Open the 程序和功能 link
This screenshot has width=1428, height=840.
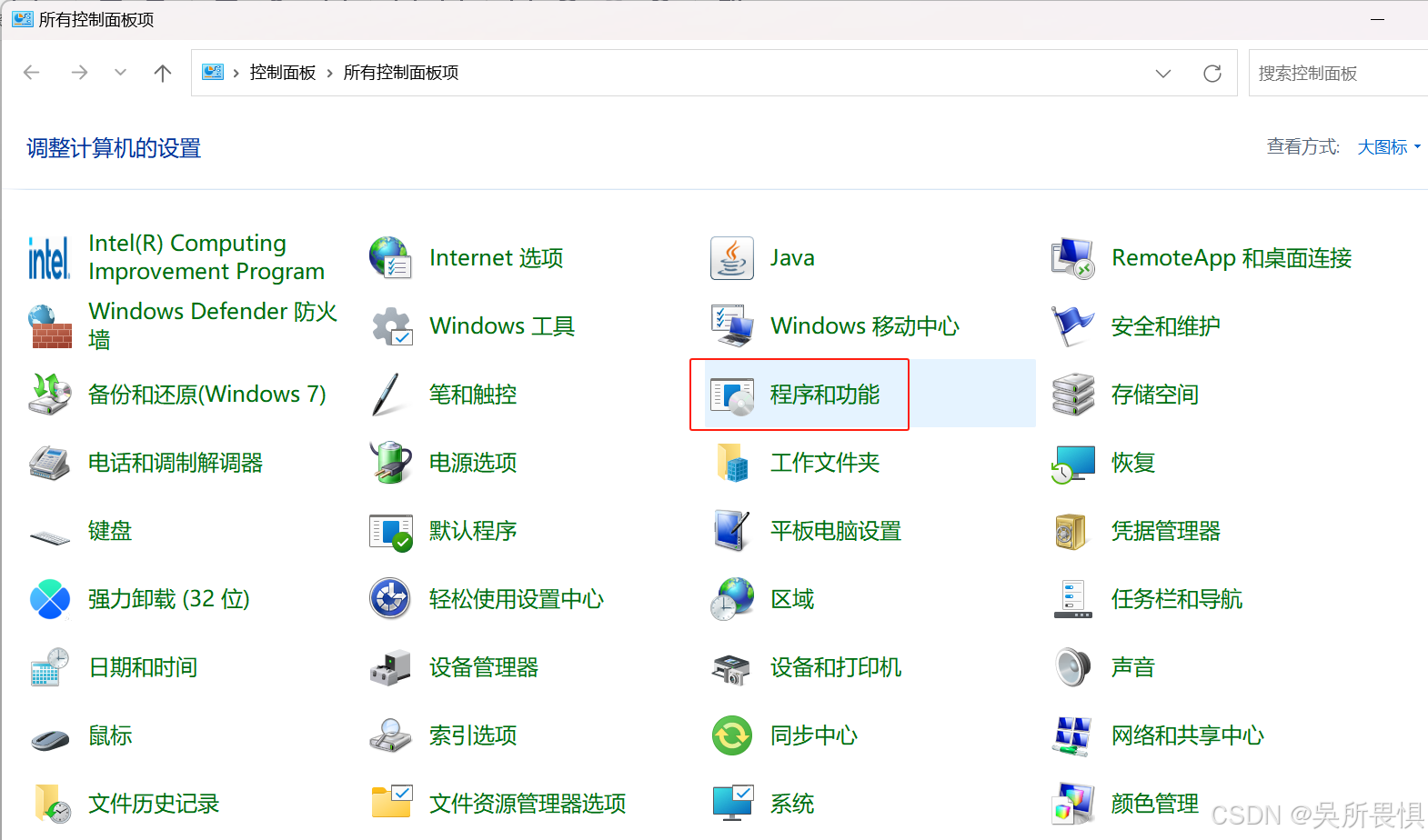click(x=825, y=395)
